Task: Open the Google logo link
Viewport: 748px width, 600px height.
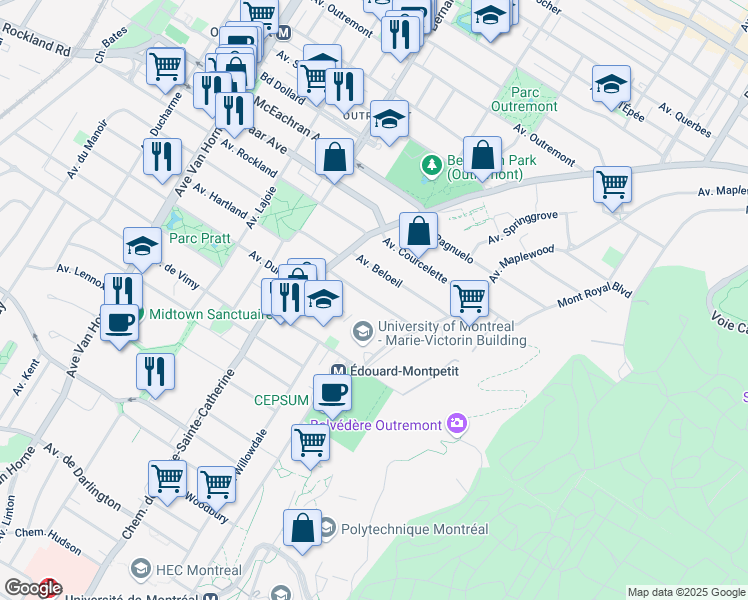Action: tap(33, 588)
